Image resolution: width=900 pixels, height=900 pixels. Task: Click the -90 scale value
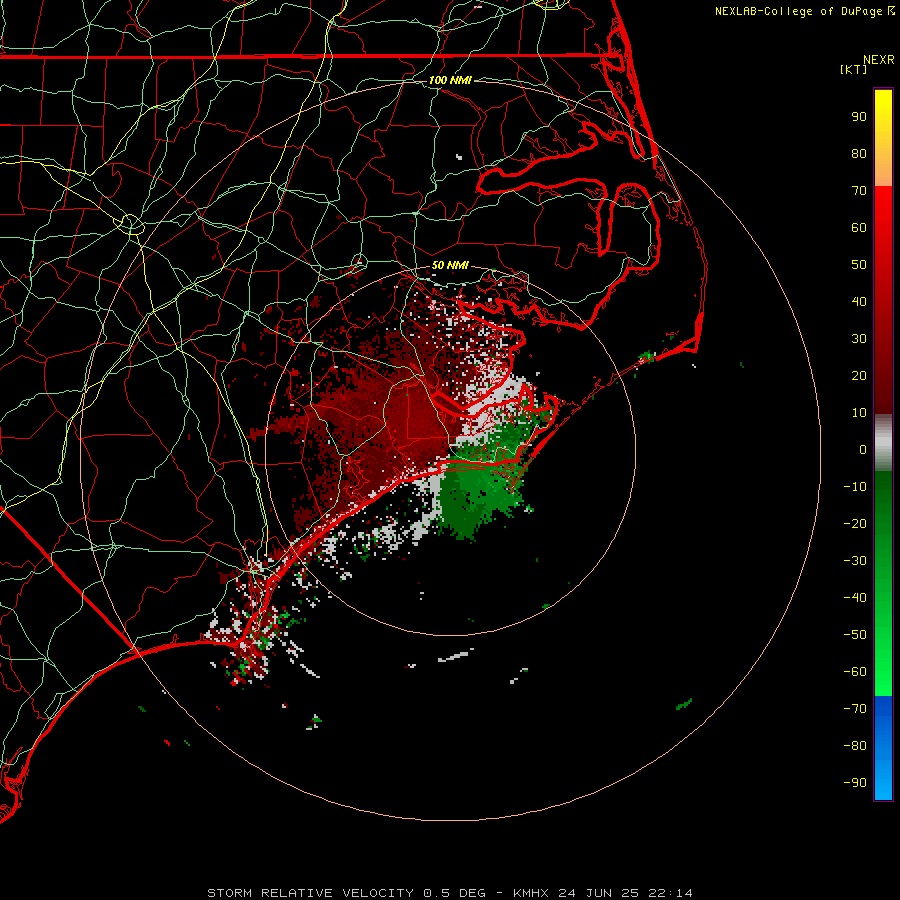coord(855,783)
